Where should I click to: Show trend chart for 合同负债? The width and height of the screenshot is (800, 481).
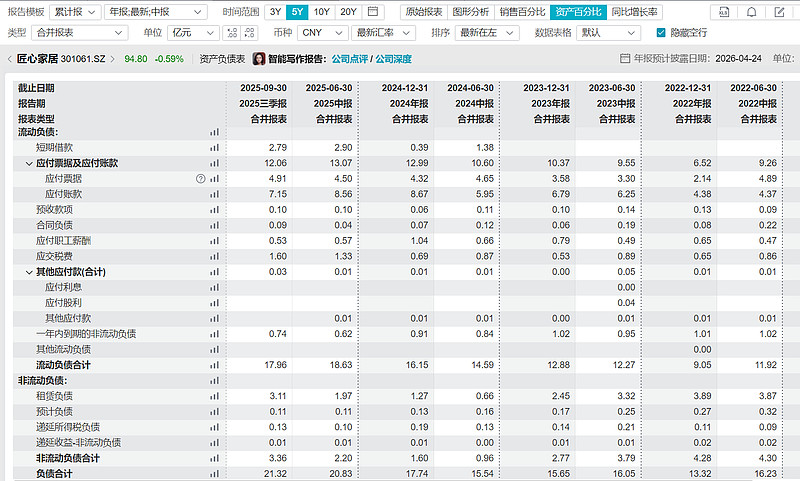click(x=214, y=225)
